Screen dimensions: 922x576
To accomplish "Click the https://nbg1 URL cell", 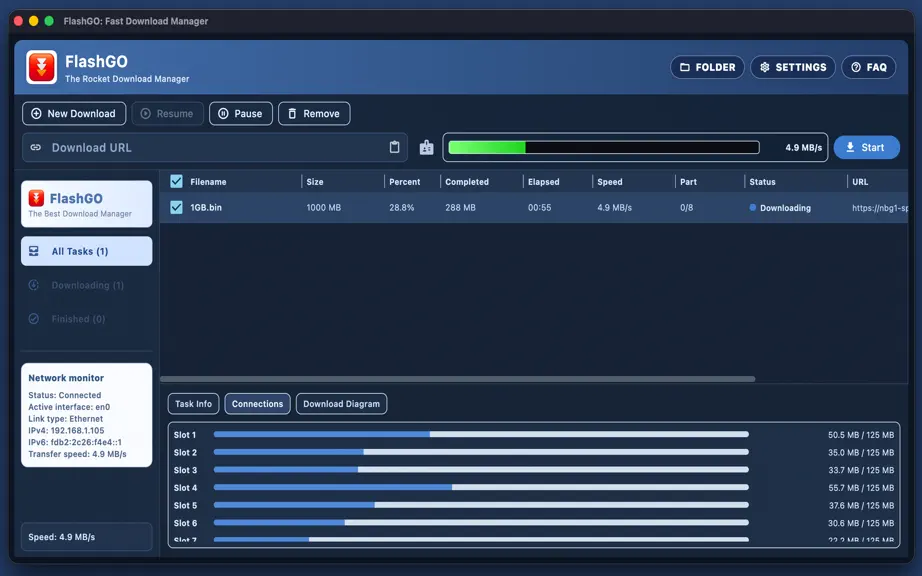I will tap(880, 207).
